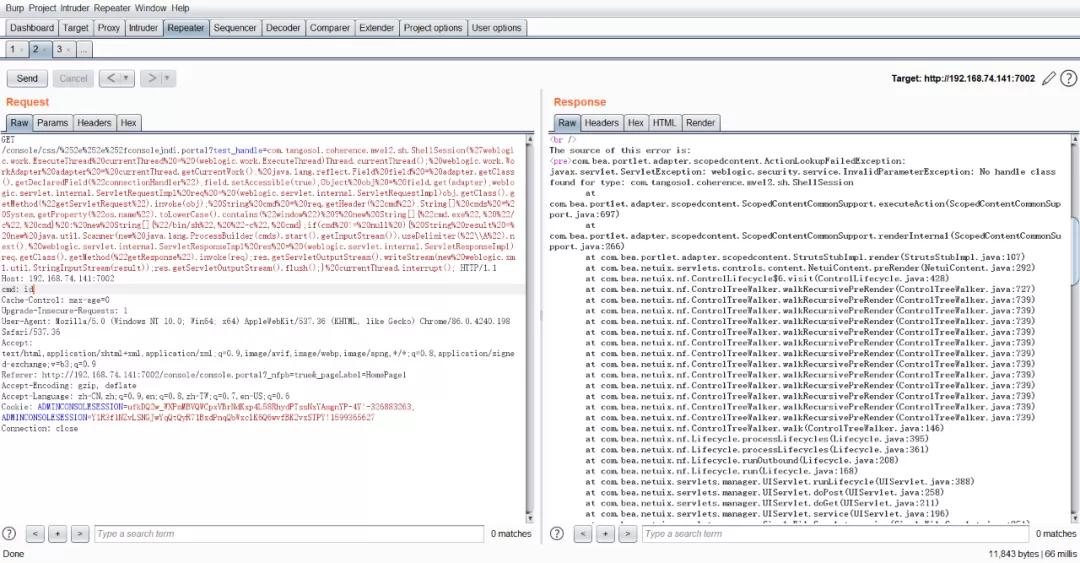Viewport: 1080px width, 563px height.
Task: Click the Target URL label text
Action: click(963, 79)
